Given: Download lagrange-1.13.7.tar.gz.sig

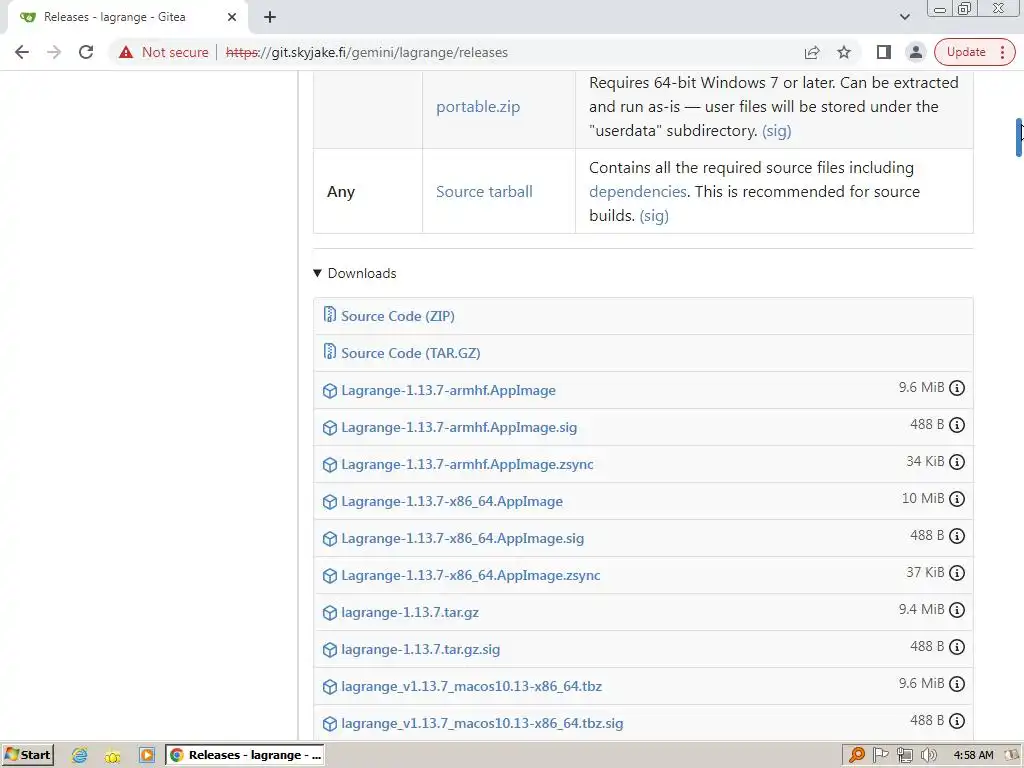Looking at the screenshot, I should point(421,649).
